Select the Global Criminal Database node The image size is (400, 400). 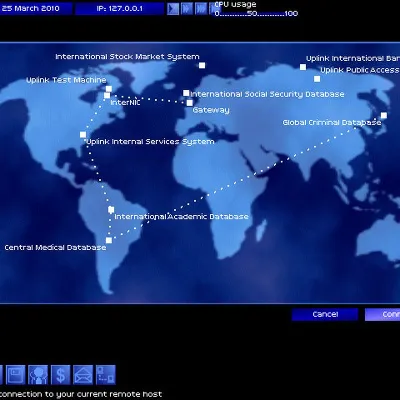point(384,115)
